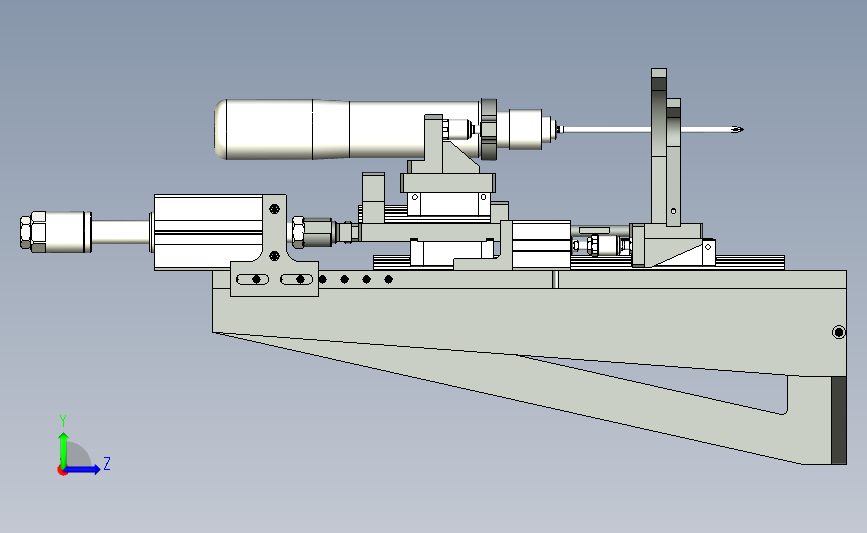Click the green Y axis arrow of triad
The image size is (867, 533).
pyautogui.click(x=64, y=449)
